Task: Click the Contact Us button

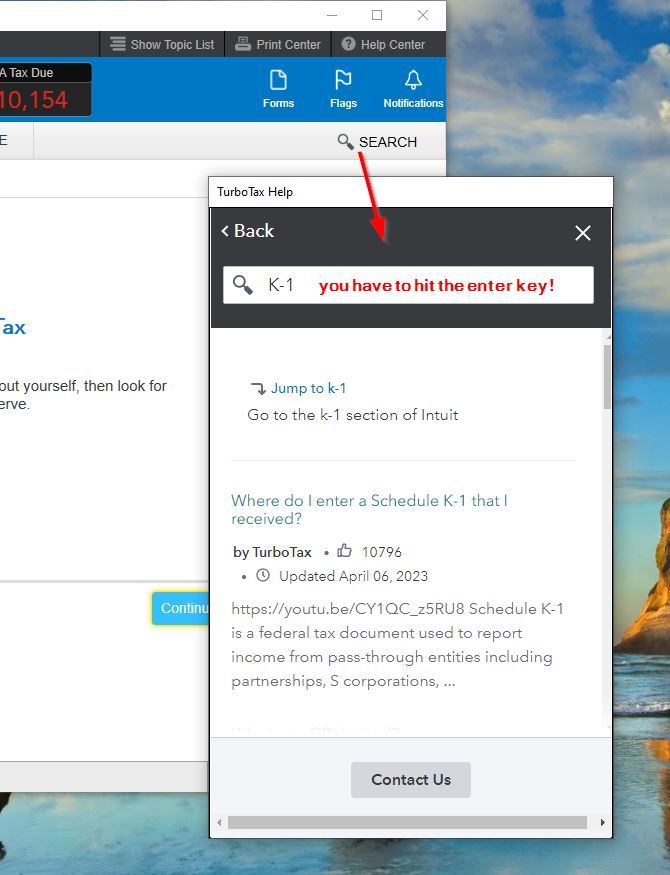Action: pyautogui.click(x=411, y=780)
